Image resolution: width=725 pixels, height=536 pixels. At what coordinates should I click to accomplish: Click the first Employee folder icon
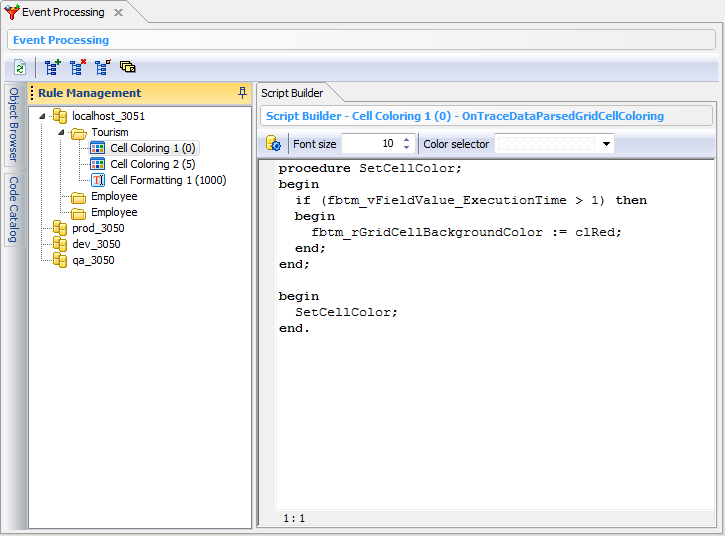(79, 197)
